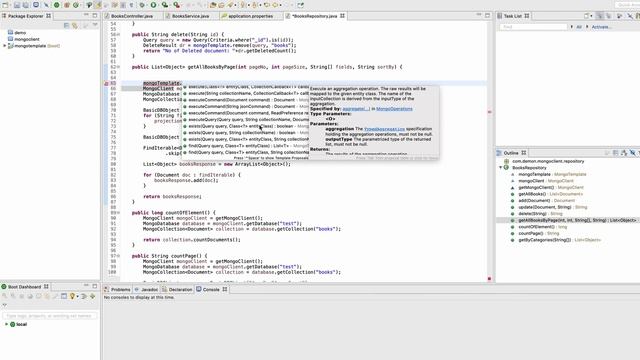Click the external window icon in toolbar
The width and height of the screenshot is (640, 360).
point(300,5)
